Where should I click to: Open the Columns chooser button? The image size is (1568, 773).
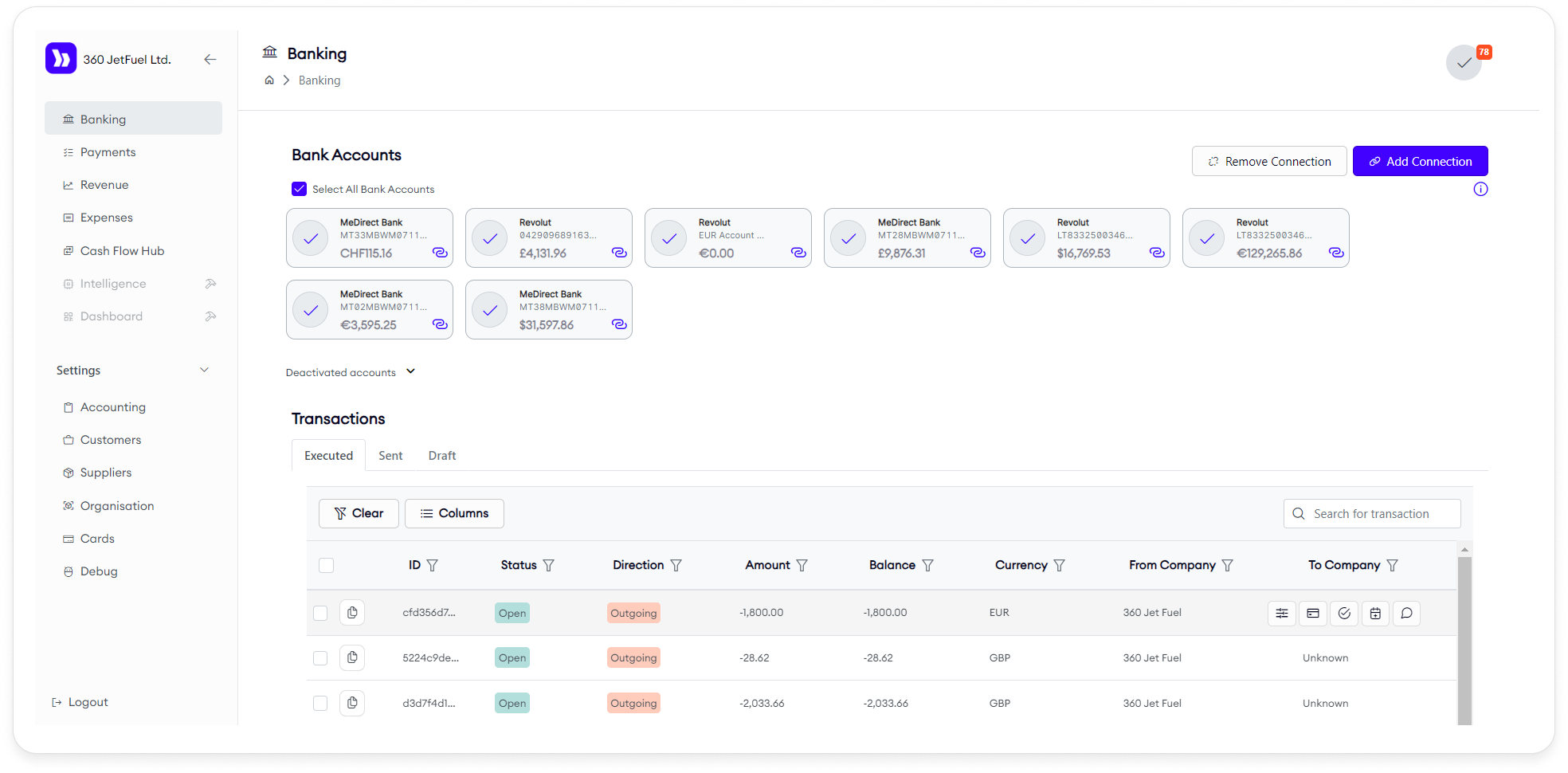point(454,513)
